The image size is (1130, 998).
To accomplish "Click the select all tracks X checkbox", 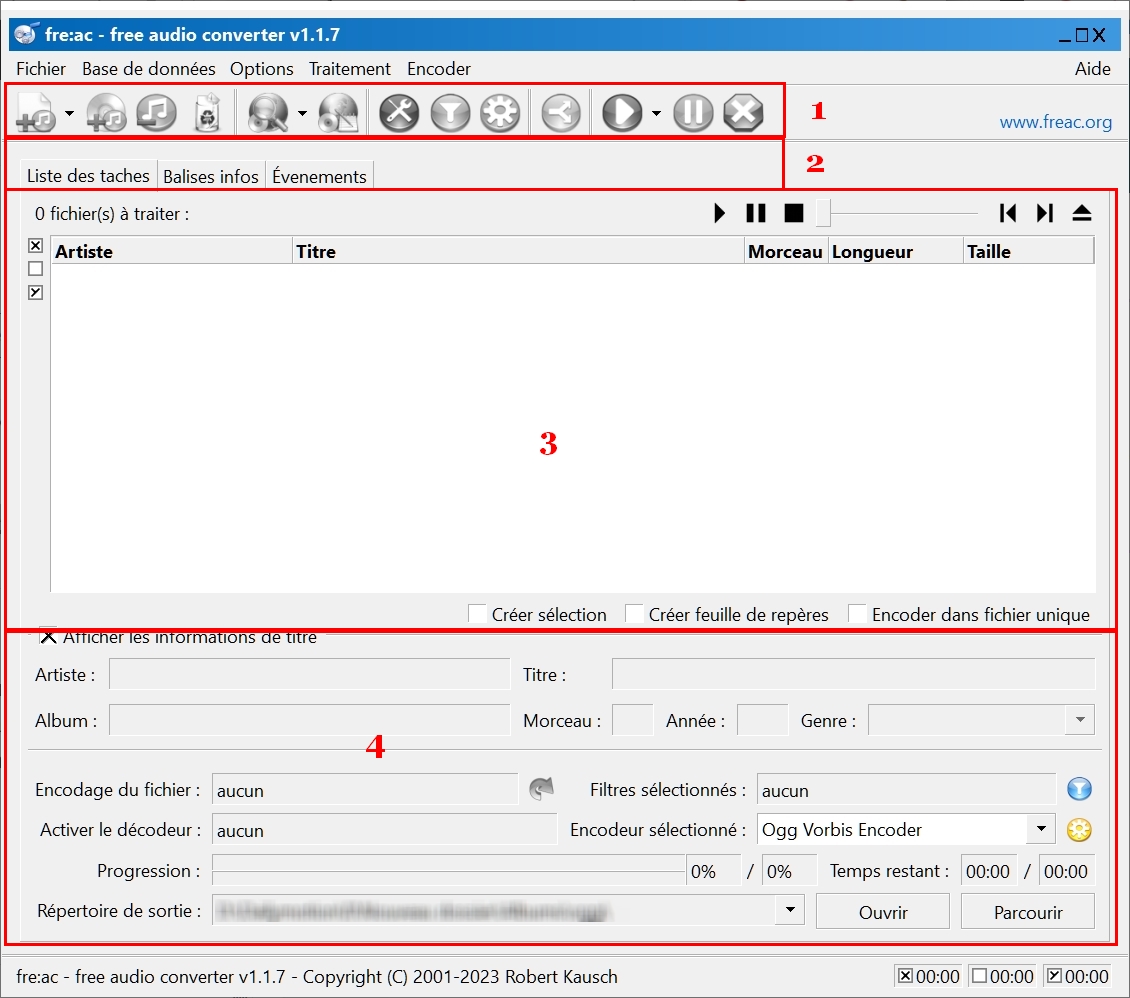I will tap(35, 246).
